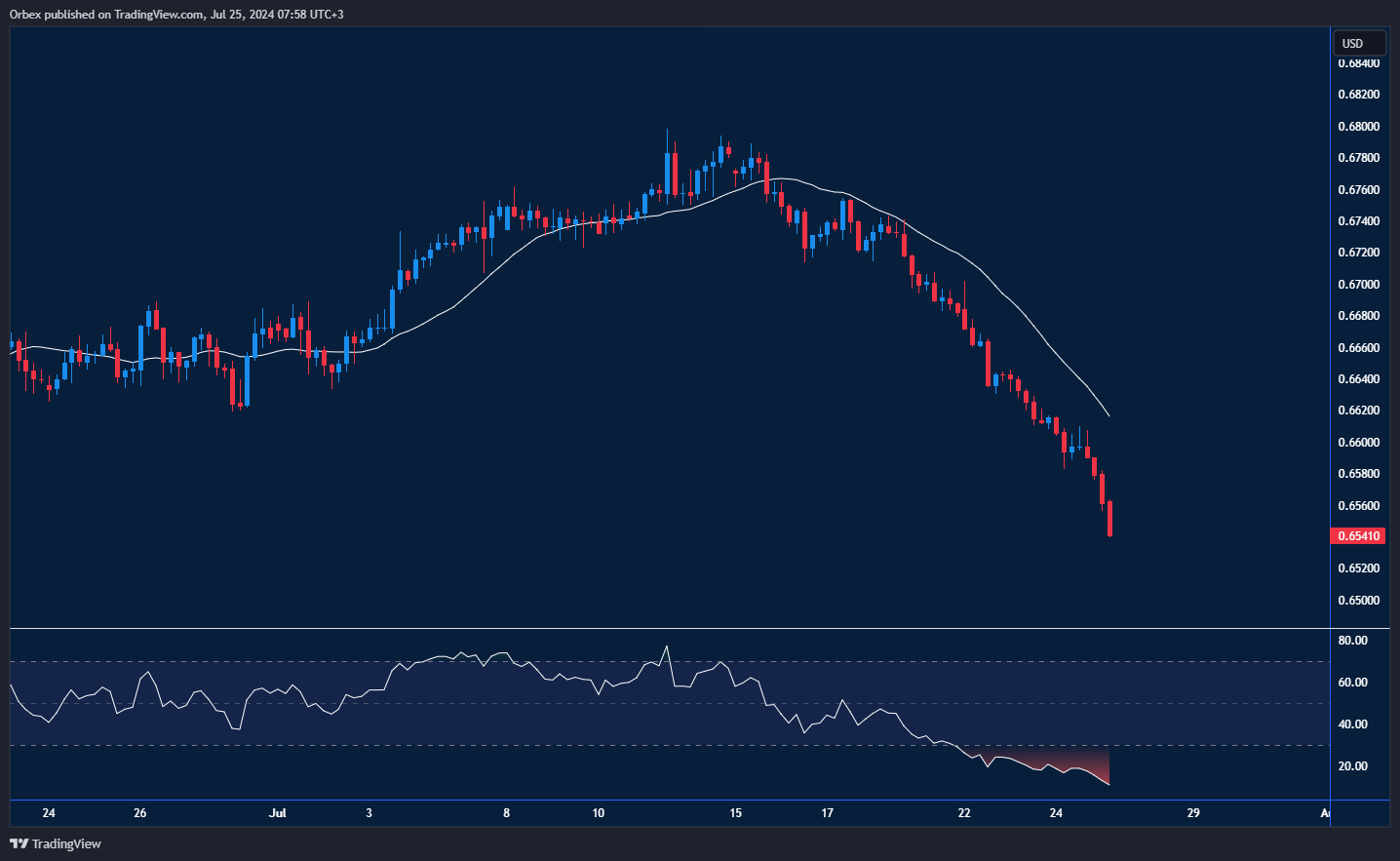This screenshot has height=861, width=1400.
Task: Click the 80.00 level on the RSI scale
Action: (x=1352, y=641)
